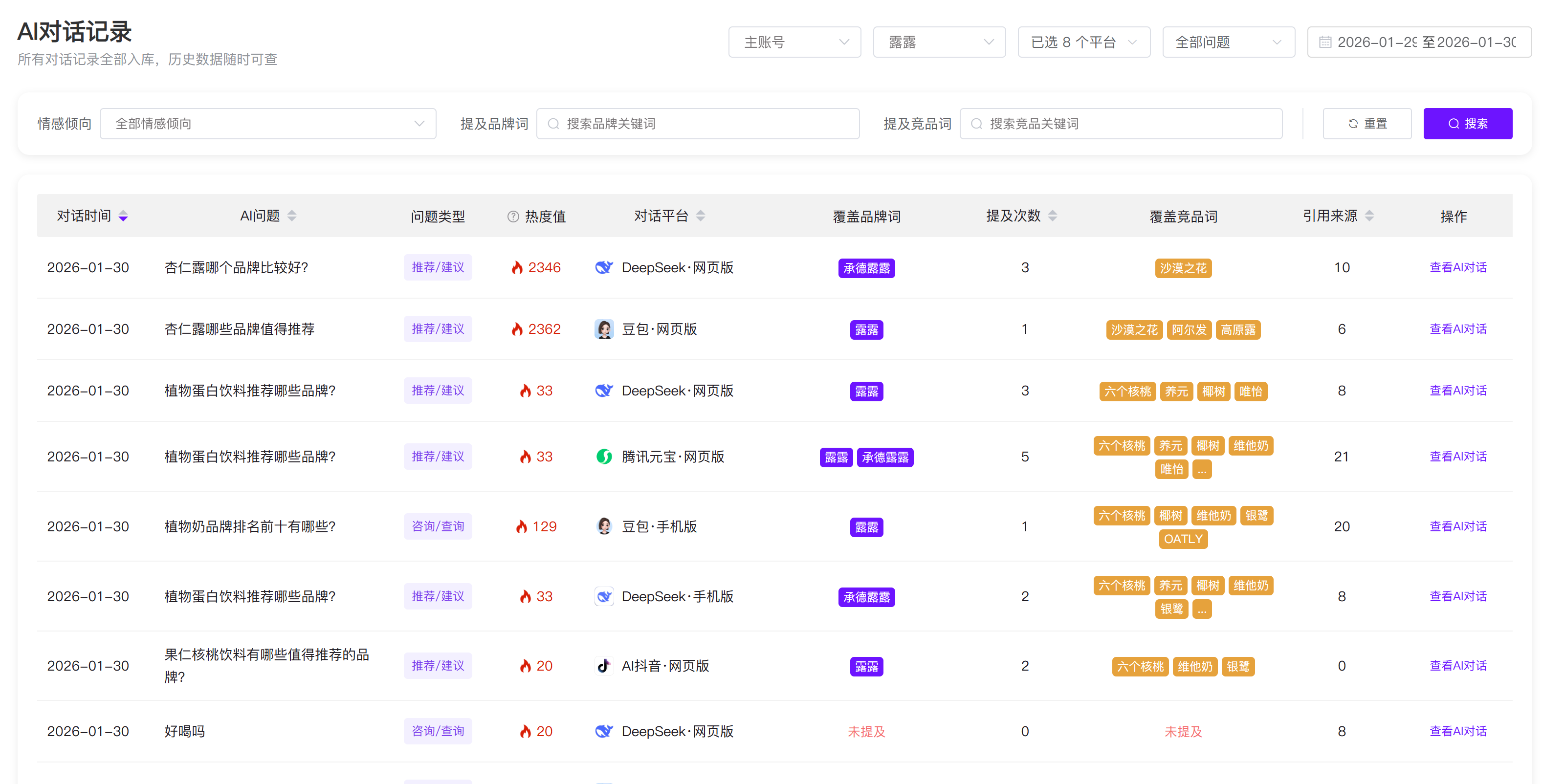Sort by 引用来源 column arrows
Viewport: 1543px width, 784px height.
click(1369, 216)
